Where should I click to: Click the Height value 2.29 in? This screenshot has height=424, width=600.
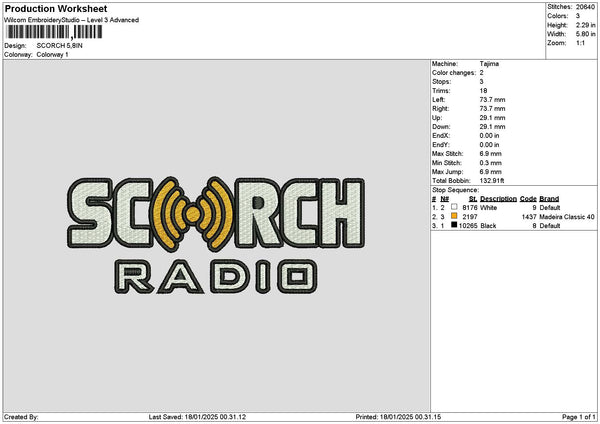pos(585,25)
